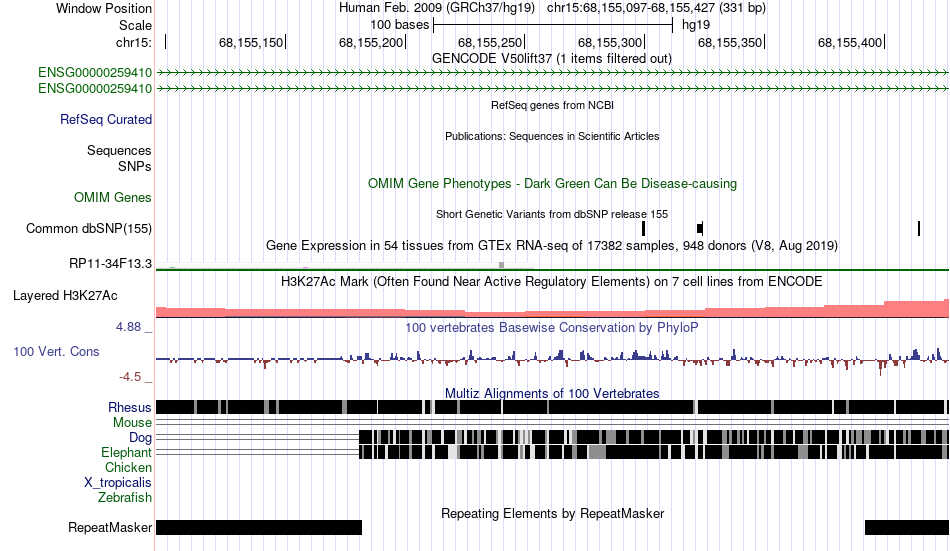Select the Common dbSNP(155) track label

(89, 229)
